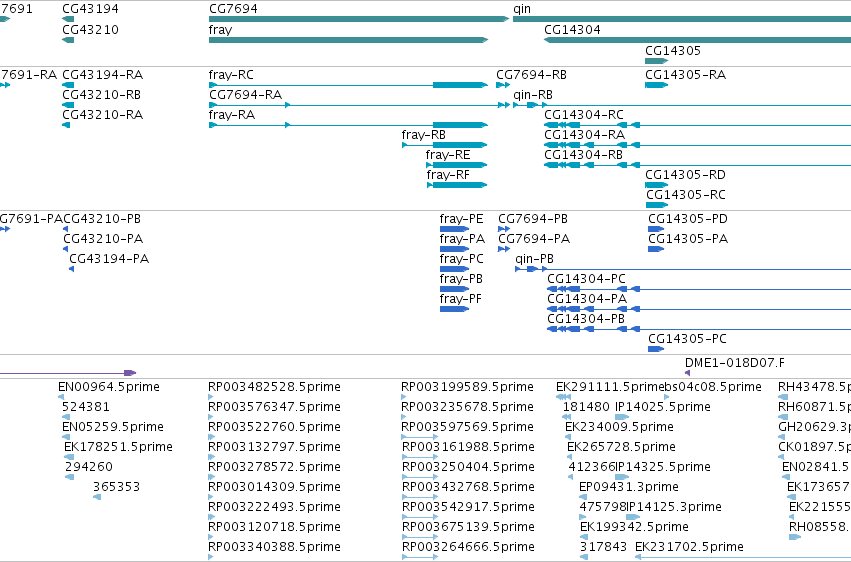Click the CG7694-RA transcript label
This screenshot has width=851, height=562.
(245, 95)
